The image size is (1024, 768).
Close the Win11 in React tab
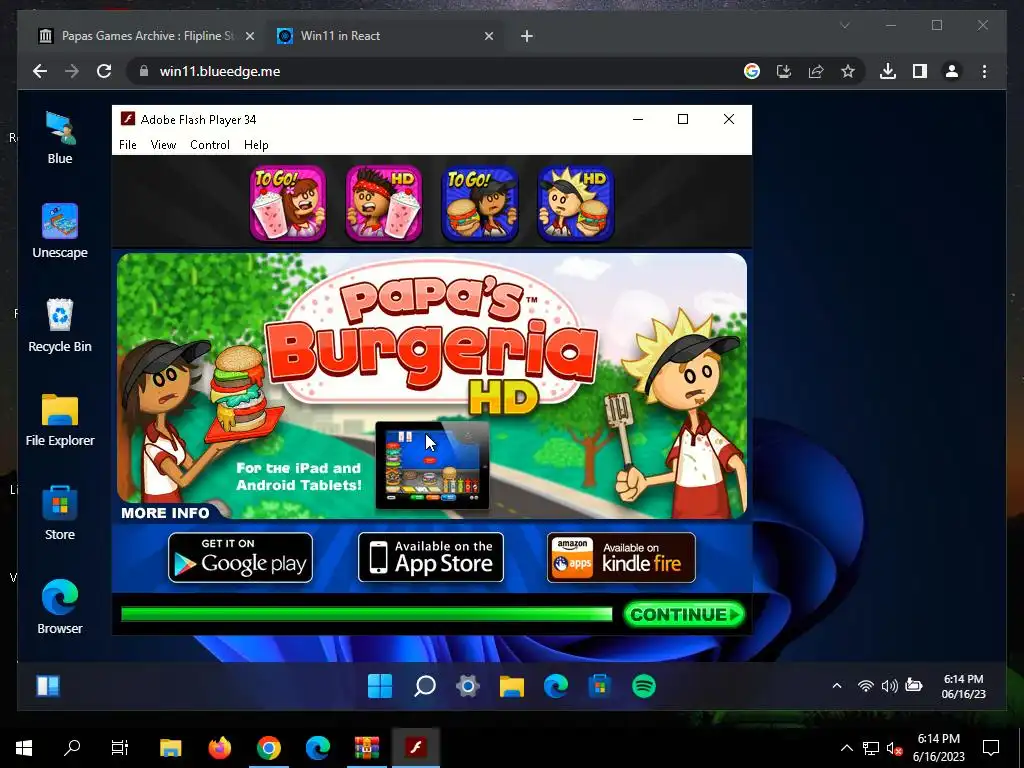tap(488, 36)
